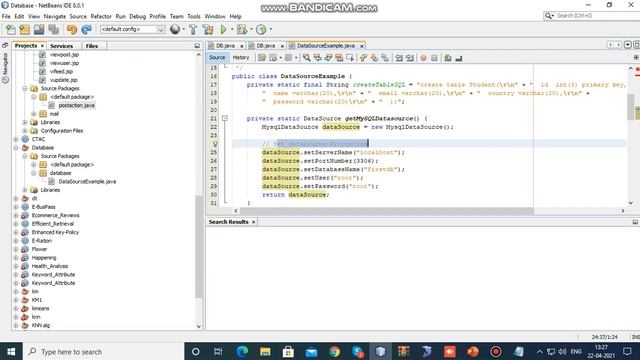Image resolution: width=640 pixels, height=360 pixels.
Task: Open the Navigate menu
Action: 55,16
